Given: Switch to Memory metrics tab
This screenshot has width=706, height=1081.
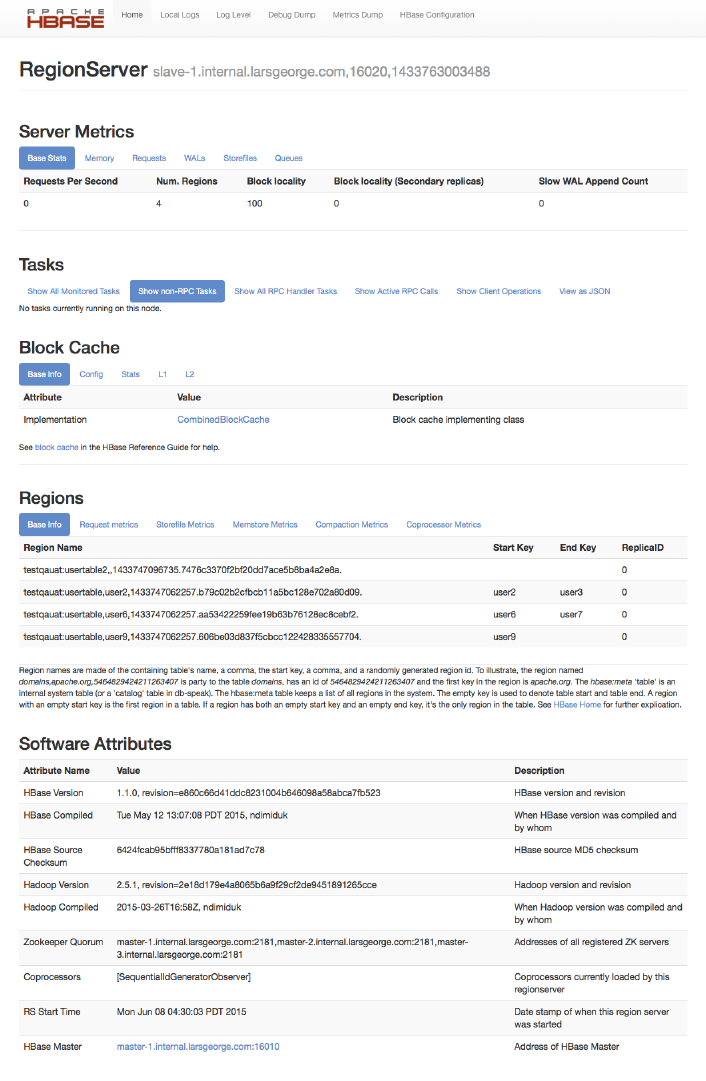Looking at the screenshot, I should click(x=99, y=158).
